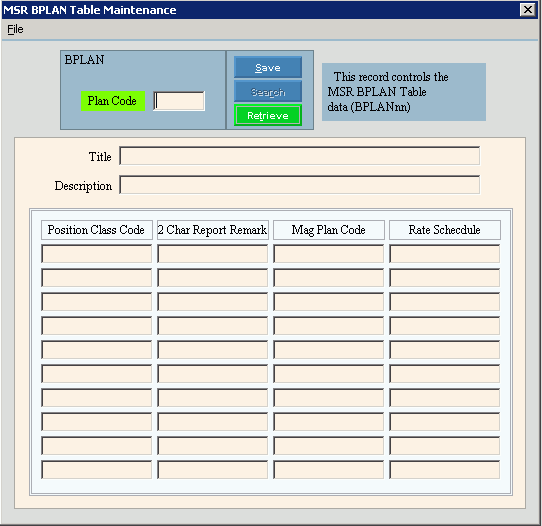Select second row Mag Plan Code cell
Screen dimensions: 542x526
(x=329, y=278)
